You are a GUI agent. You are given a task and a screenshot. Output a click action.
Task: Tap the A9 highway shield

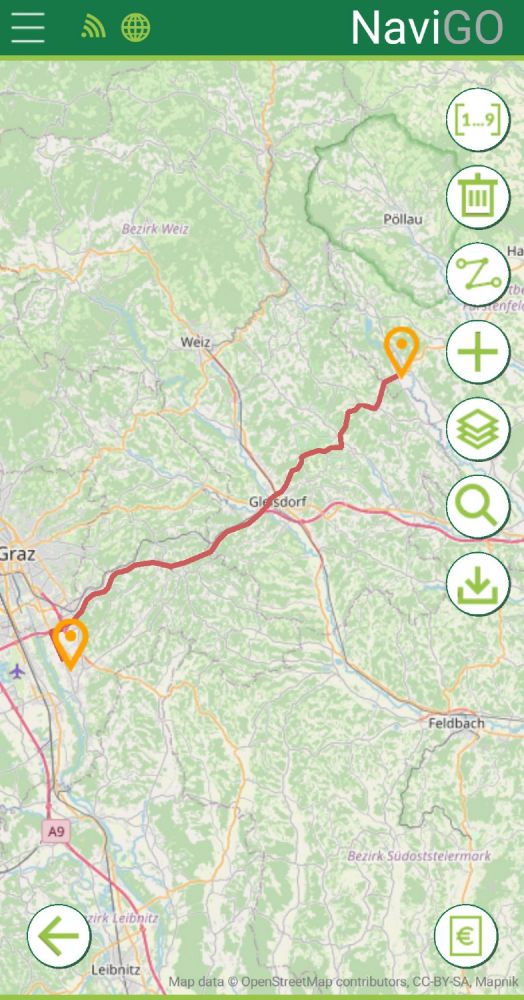click(56, 831)
